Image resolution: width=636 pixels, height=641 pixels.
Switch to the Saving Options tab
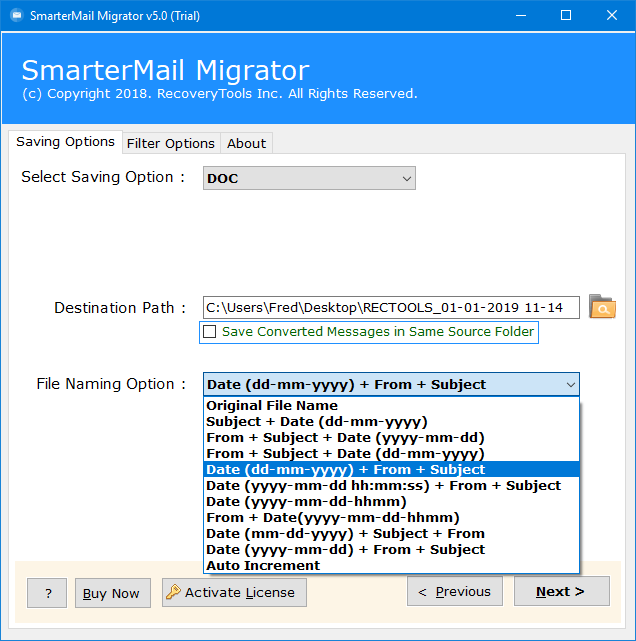pos(65,142)
